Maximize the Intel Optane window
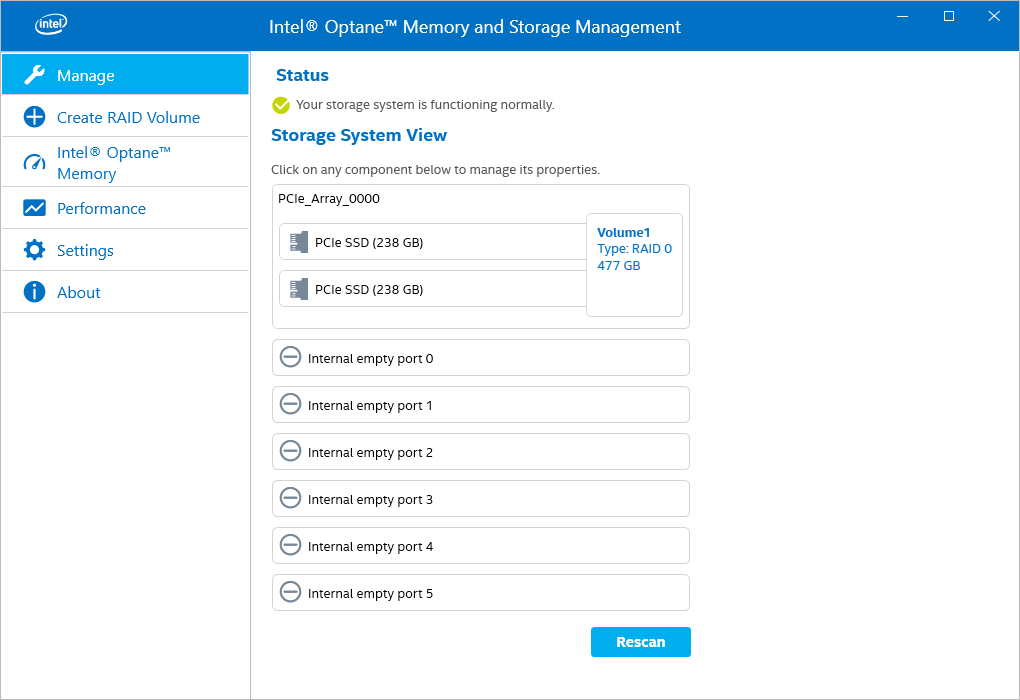 [x=949, y=16]
